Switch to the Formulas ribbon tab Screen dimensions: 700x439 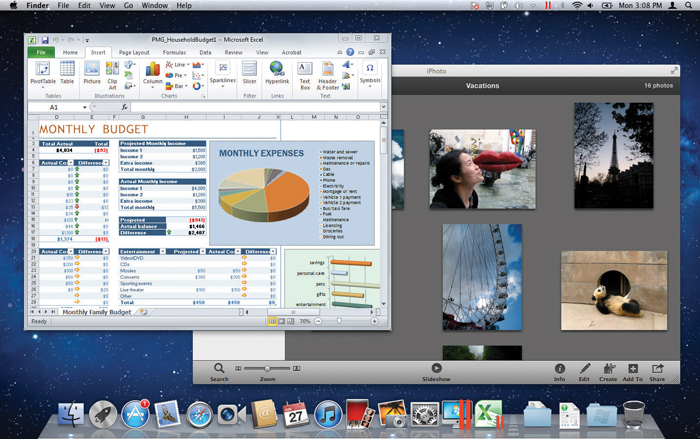174,52
